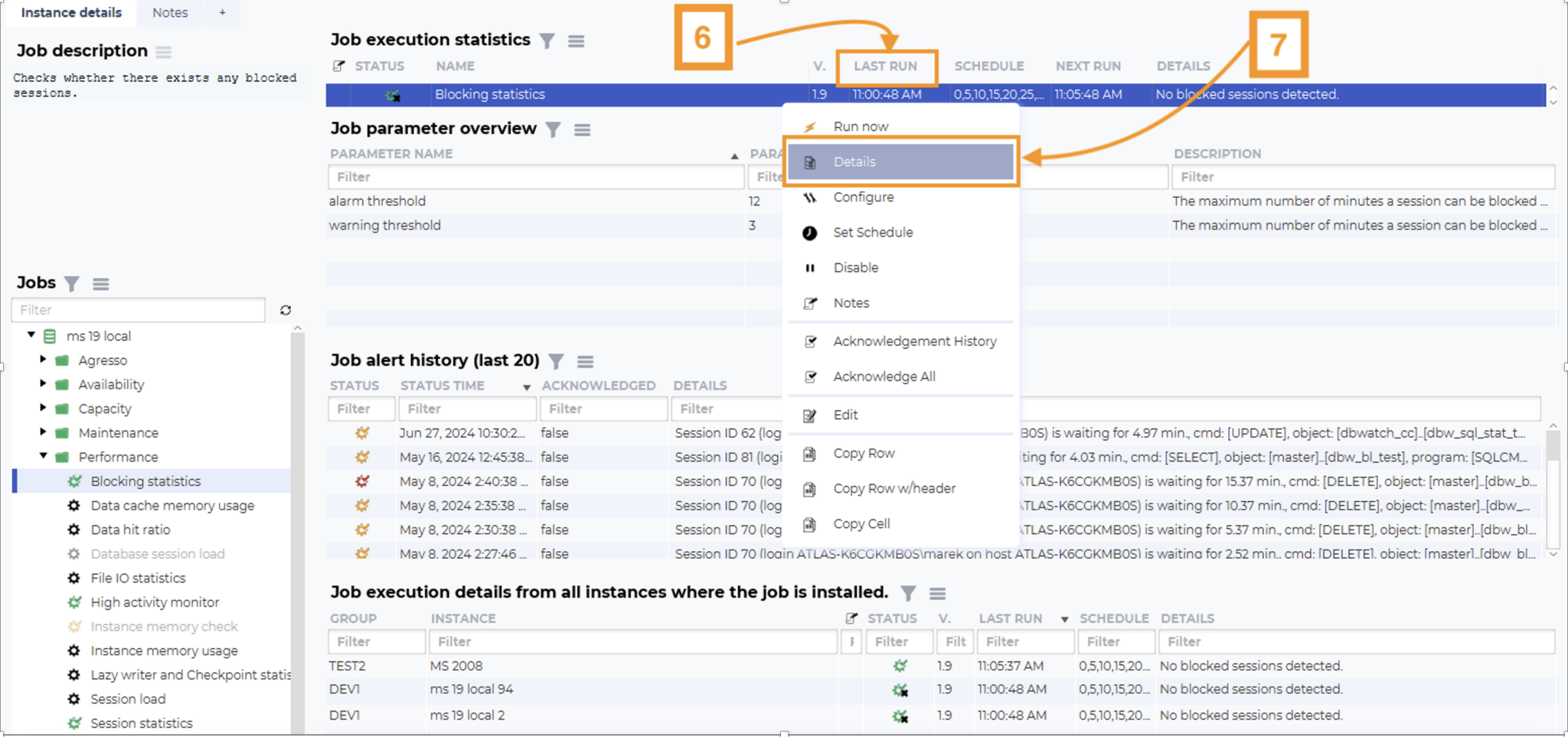
Task: Choose Run now from the context menu
Action: (861, 126)
